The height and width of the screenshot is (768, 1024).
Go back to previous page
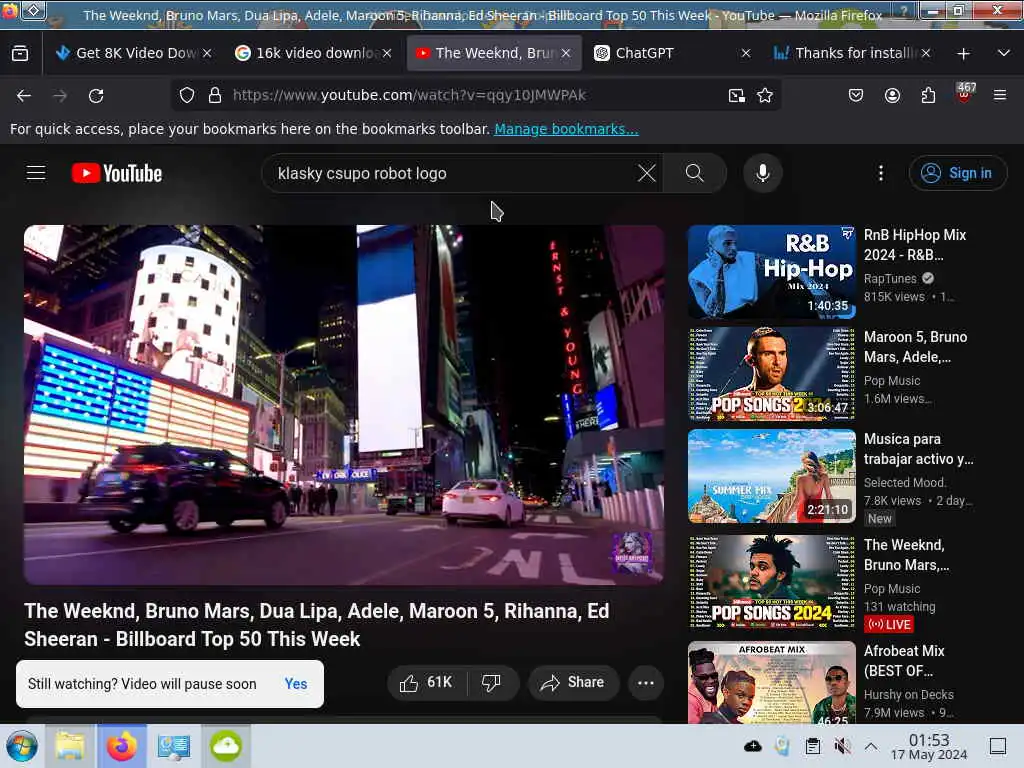pyautogui.click(x=24, y=96)
